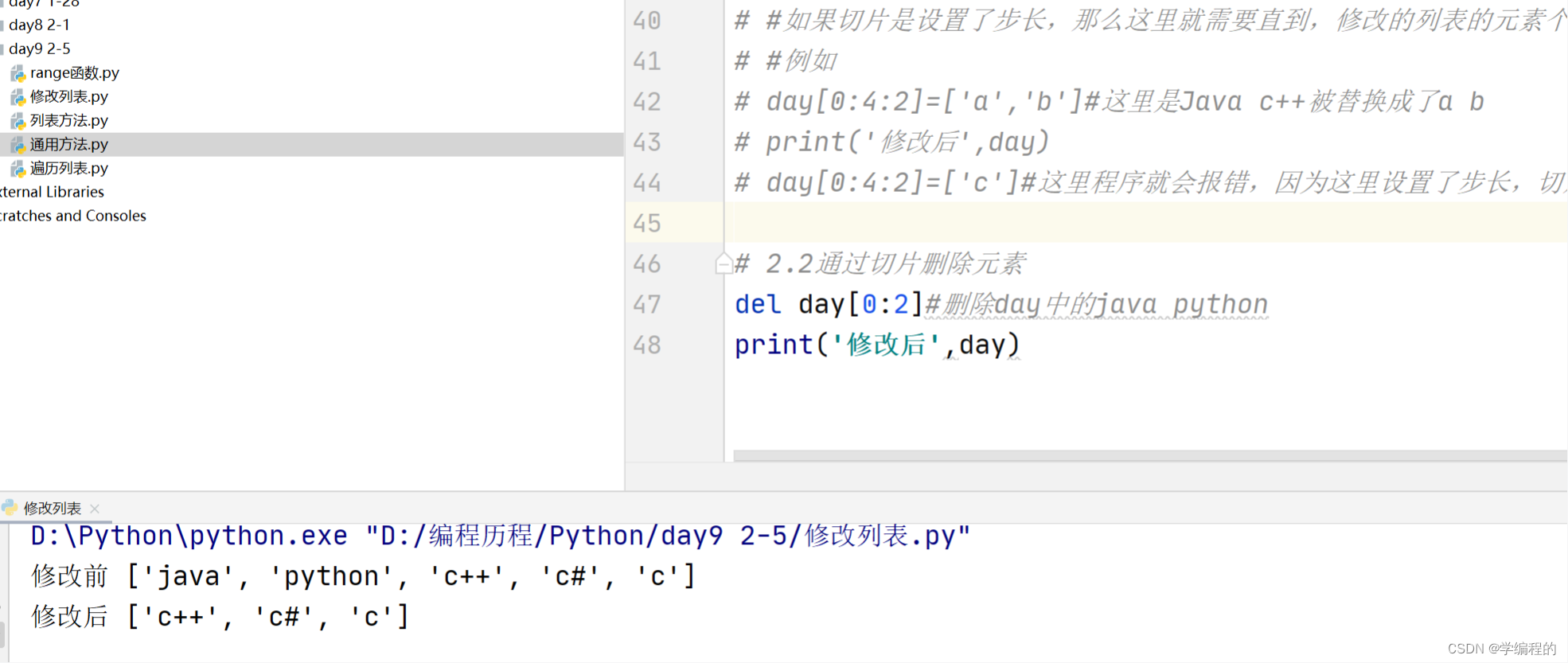Switch to the 修改列表 run tab
The height and width of the screenshot is (663, 1568).
click(x=52, y=508)
